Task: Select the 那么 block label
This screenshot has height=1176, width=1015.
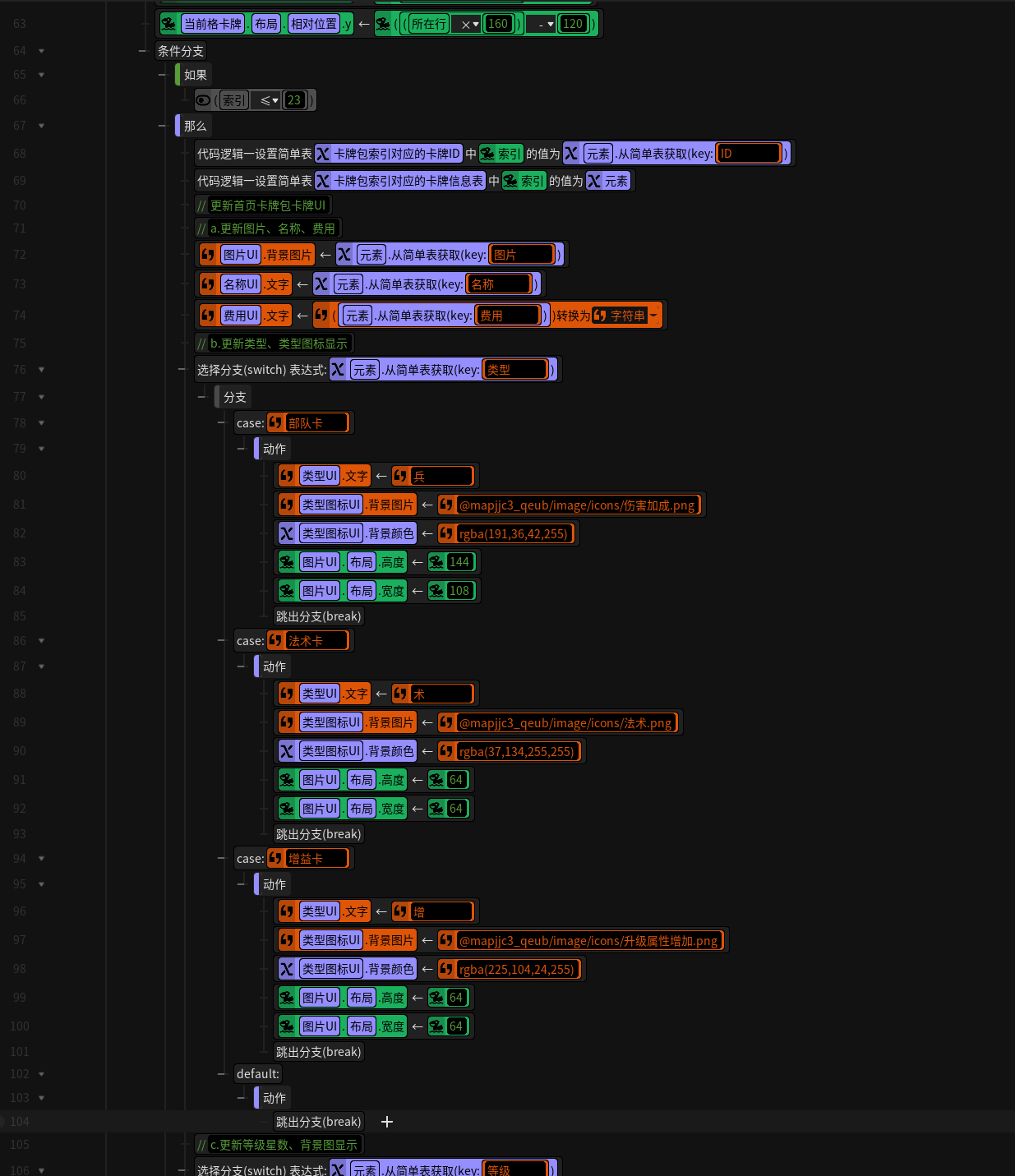Action: (196, 126)
